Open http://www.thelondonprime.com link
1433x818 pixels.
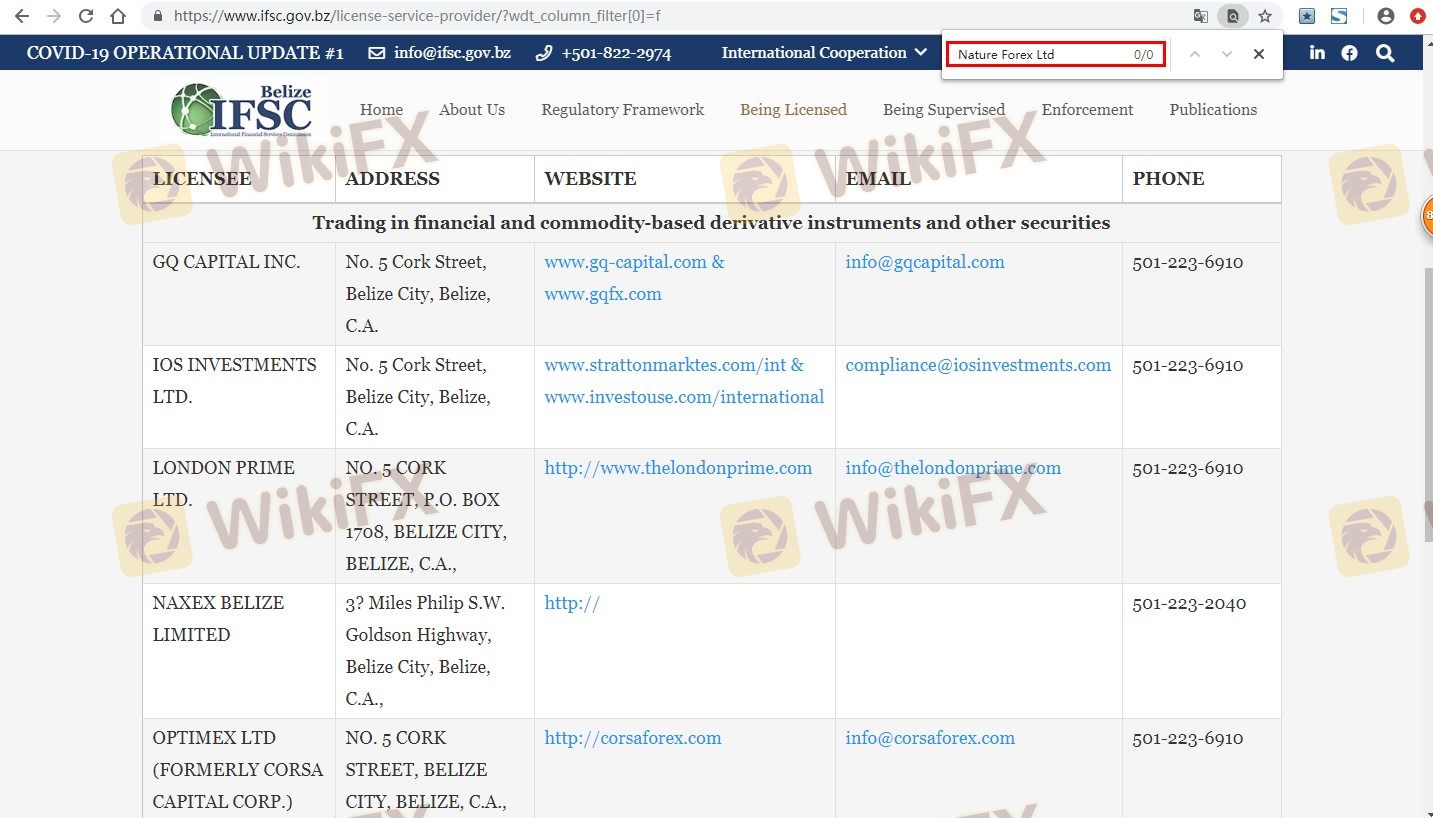pos(678,468)
